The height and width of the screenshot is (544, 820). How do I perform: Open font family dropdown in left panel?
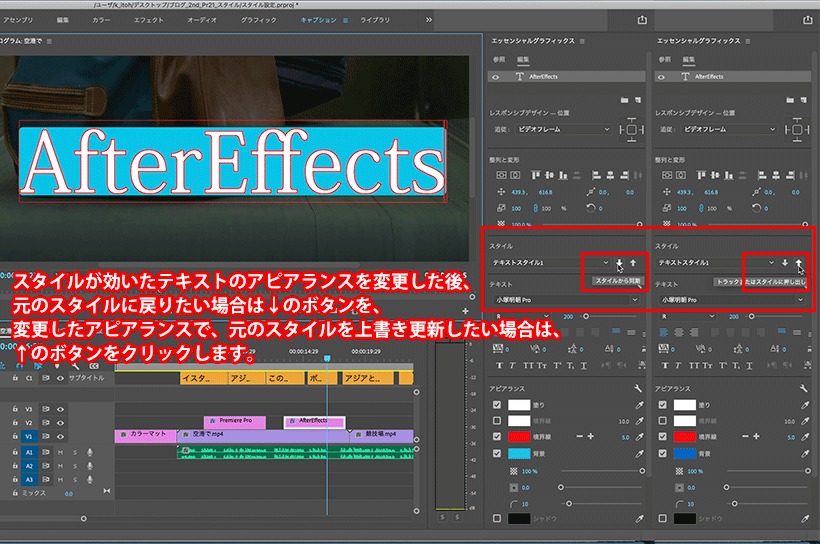[x=566, y=300]
